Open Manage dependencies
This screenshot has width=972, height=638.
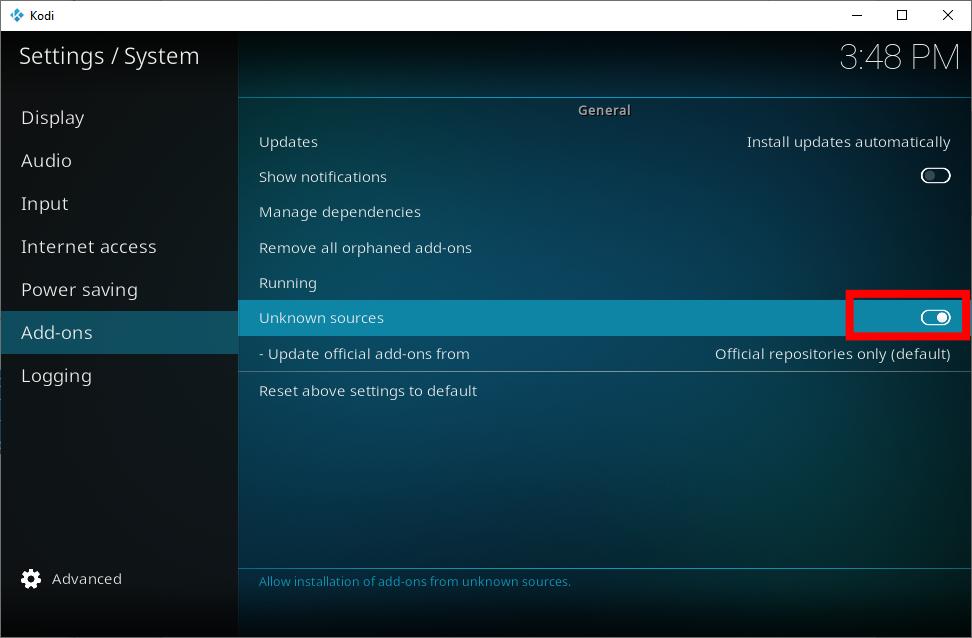tap(604, 212)
